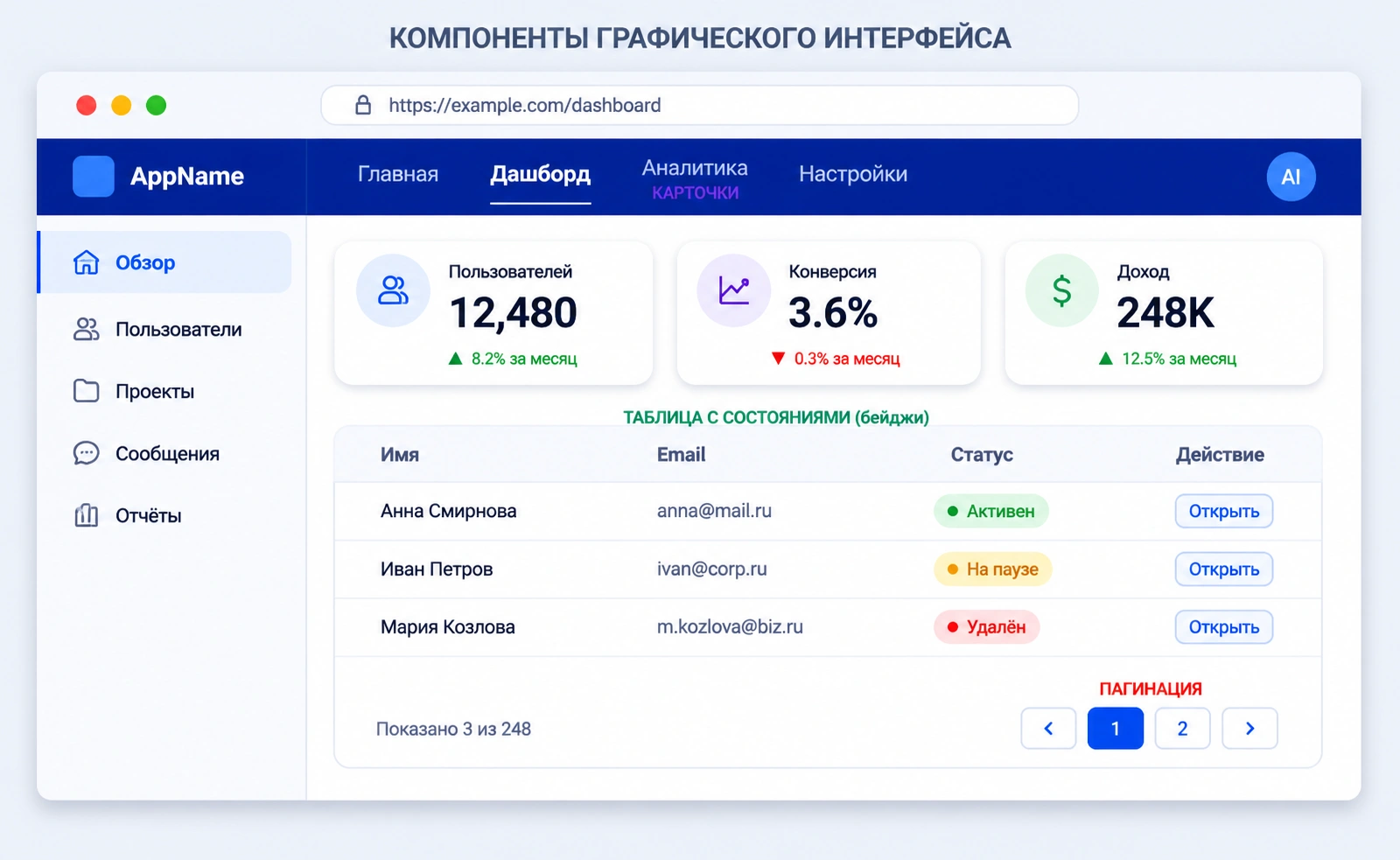Go to pagination page 2
Screen dimensions: 1400x860
[1182, 728]
